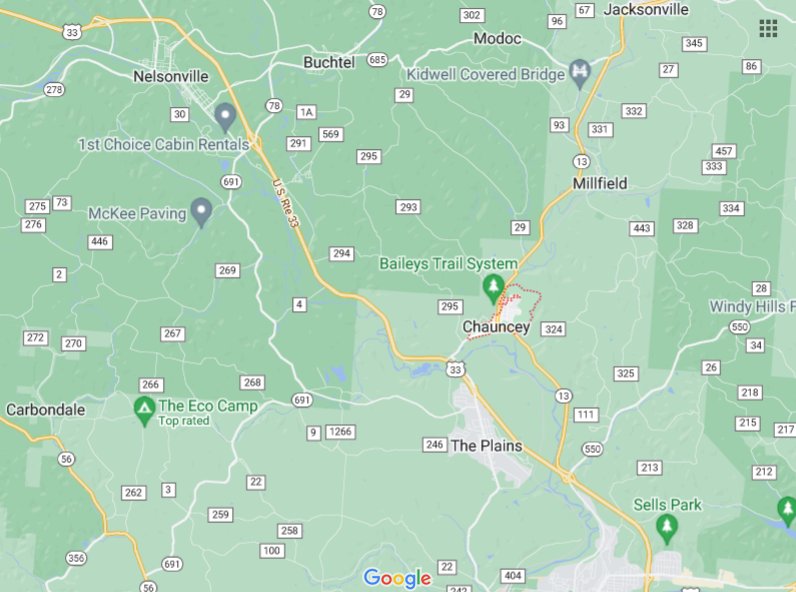Image resolution: width=796 pixels, height=592 pixels.
Task: Click the Google logo link
Action: pos(397,578)
